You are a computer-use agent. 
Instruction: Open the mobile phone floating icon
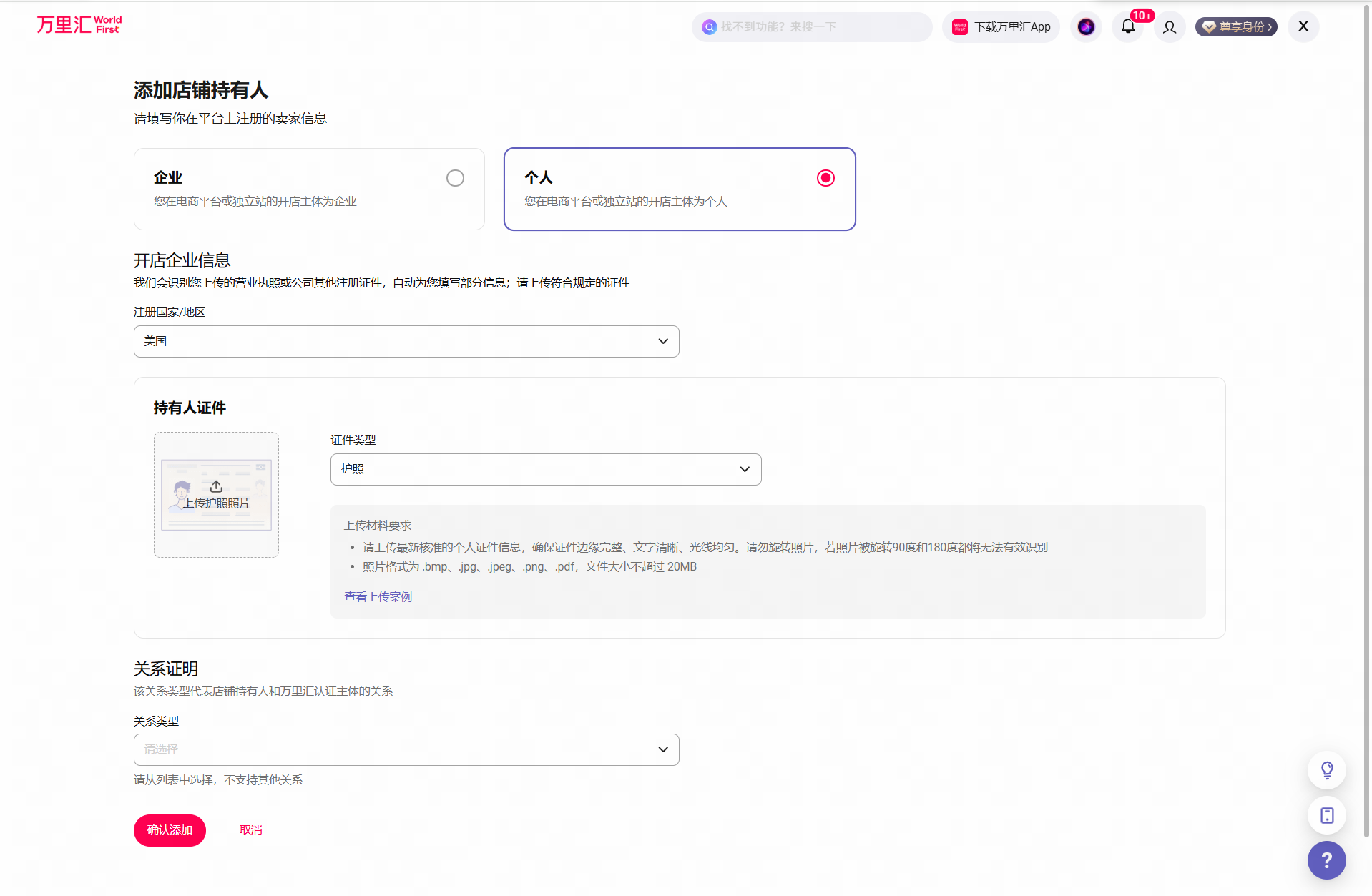click(1327, 815)
